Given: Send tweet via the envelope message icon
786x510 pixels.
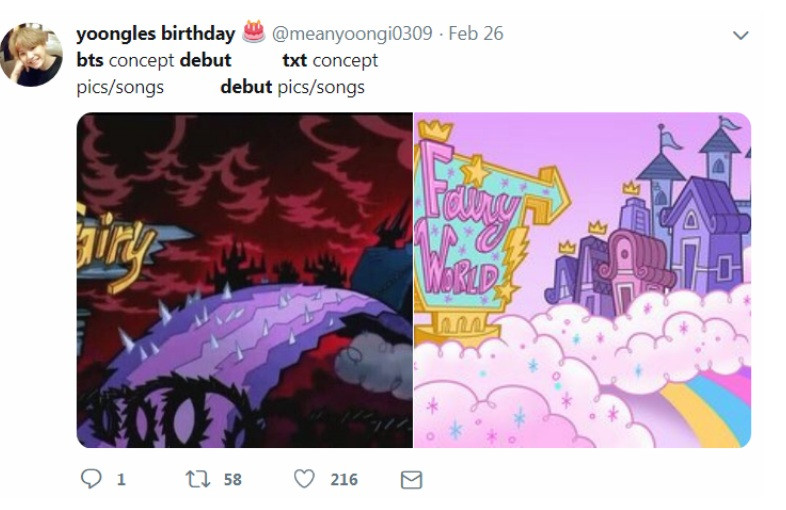Looking at the screenshot, I should click(412, 480).
